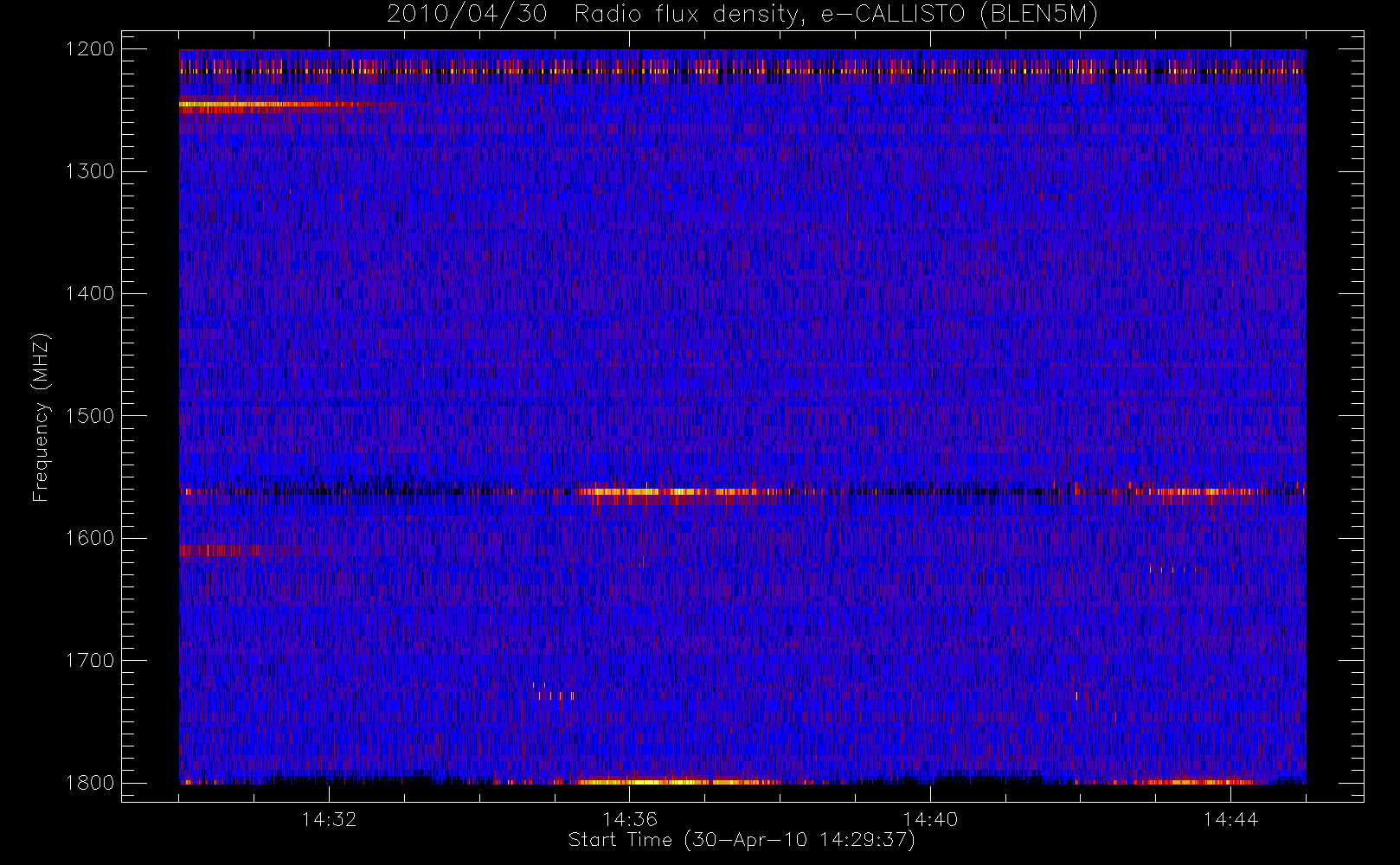Click the 14:44 time tick label
This screenshot has height=865, width=1400.
coord(1230,819)
